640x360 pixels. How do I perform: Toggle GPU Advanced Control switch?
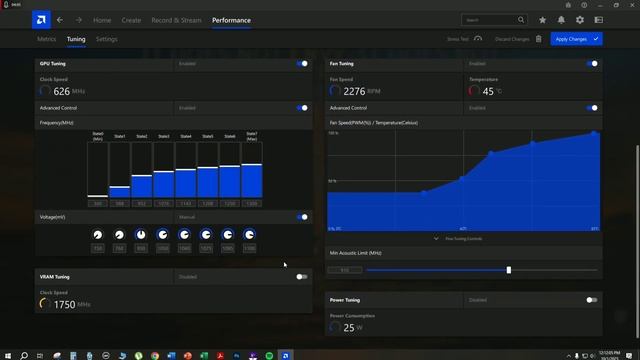click(302, 108)
